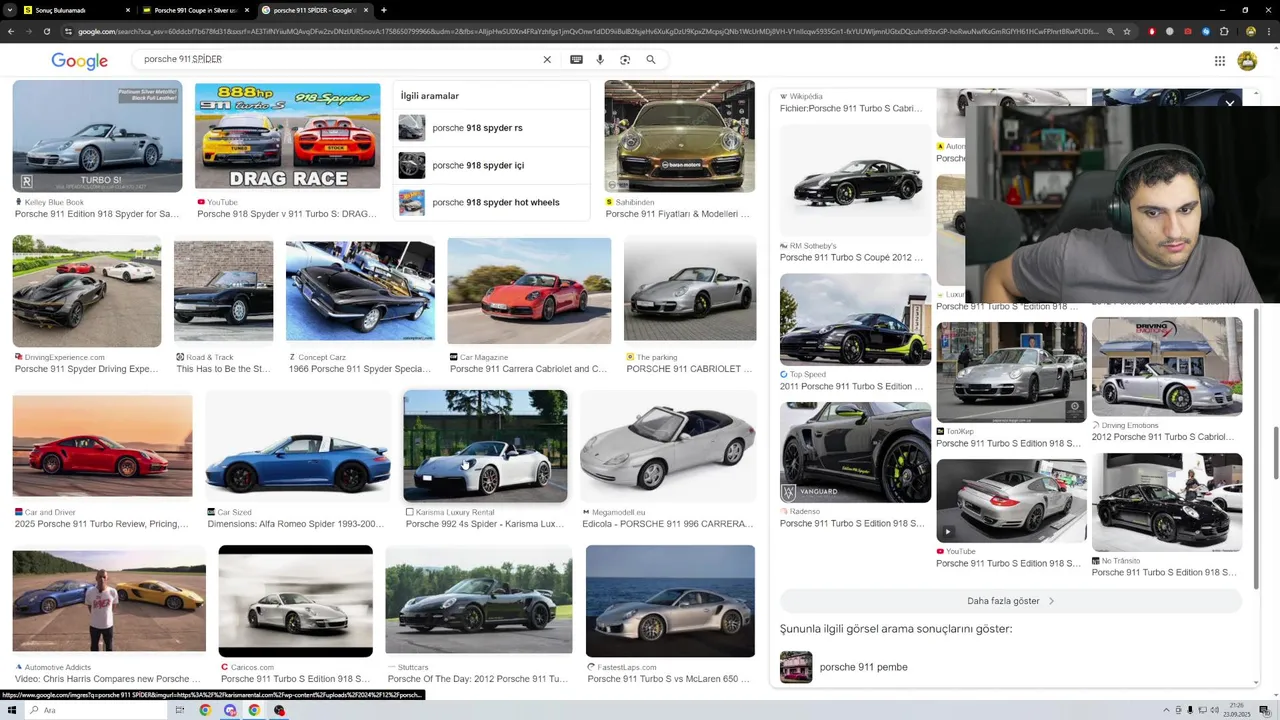Open the porsche 911 pembe related image search

[x=864, y=667]
